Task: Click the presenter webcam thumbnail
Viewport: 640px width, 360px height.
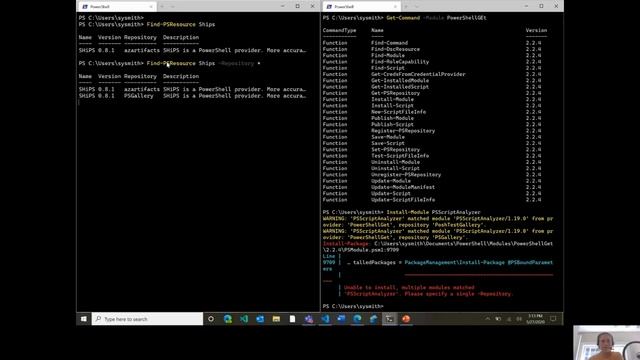Action: [x=607, y=342]
